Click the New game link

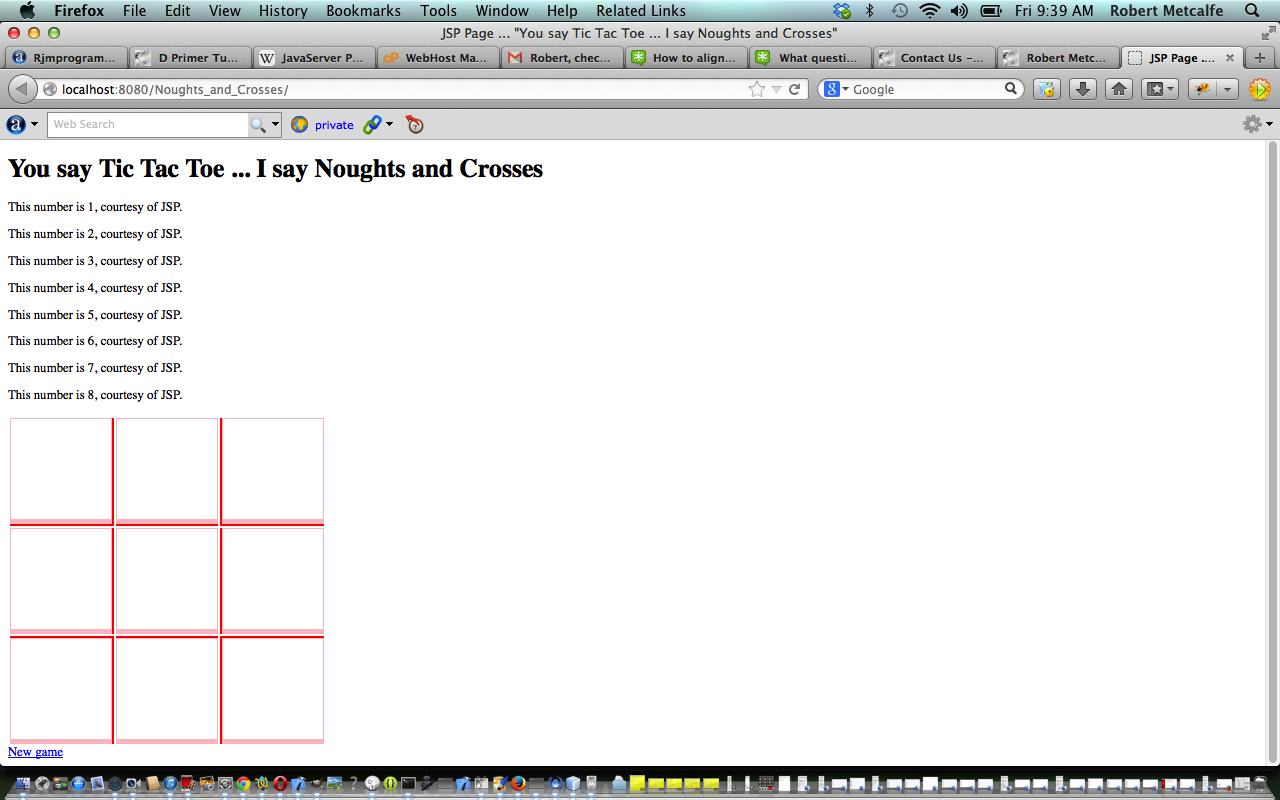35,752
